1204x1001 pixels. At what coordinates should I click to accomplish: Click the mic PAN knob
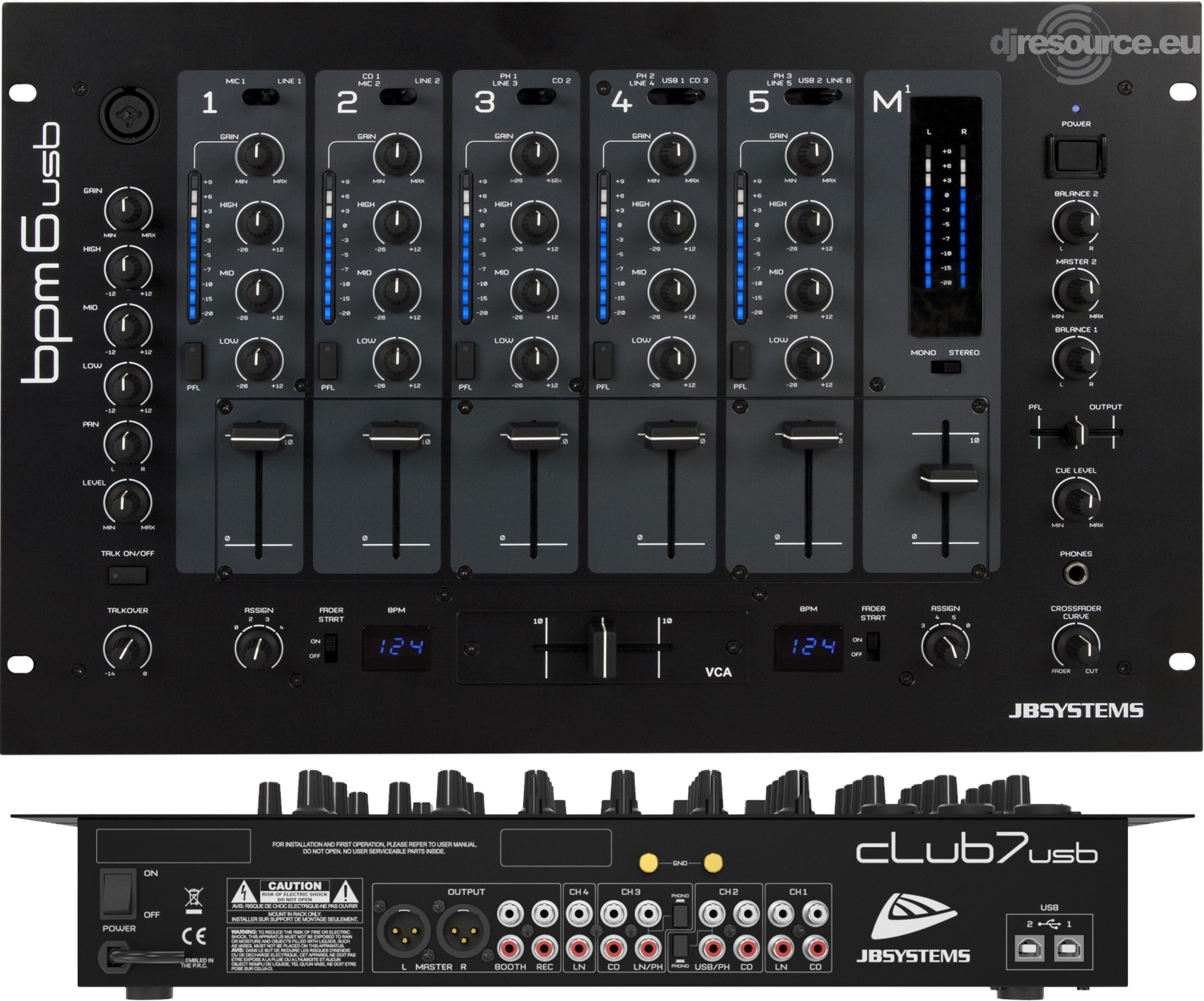point(127,443)
